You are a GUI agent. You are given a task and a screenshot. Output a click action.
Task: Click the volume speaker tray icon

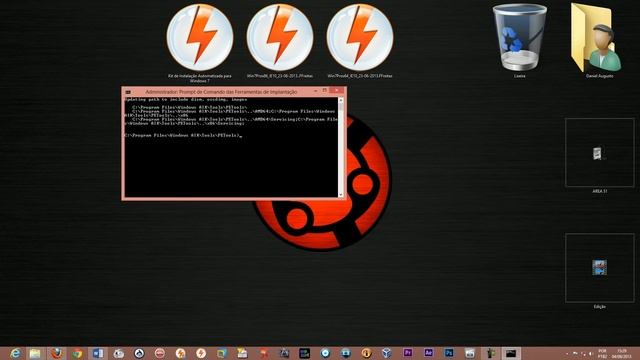590,353
